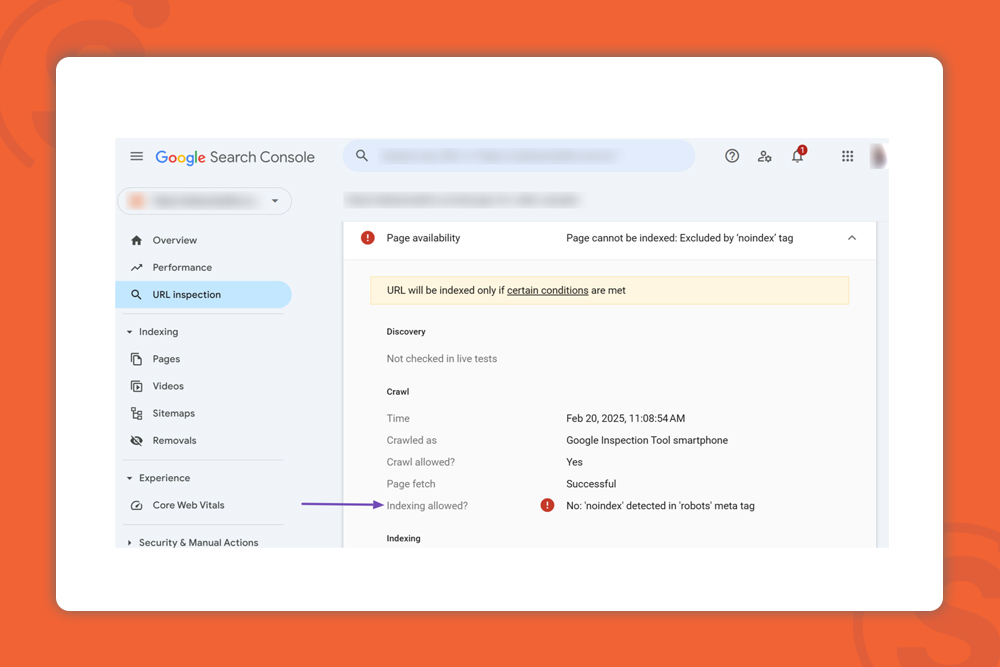Click the Performance trend icon
The width and height of the screenshot is (1000, 667).
(136, 267)
